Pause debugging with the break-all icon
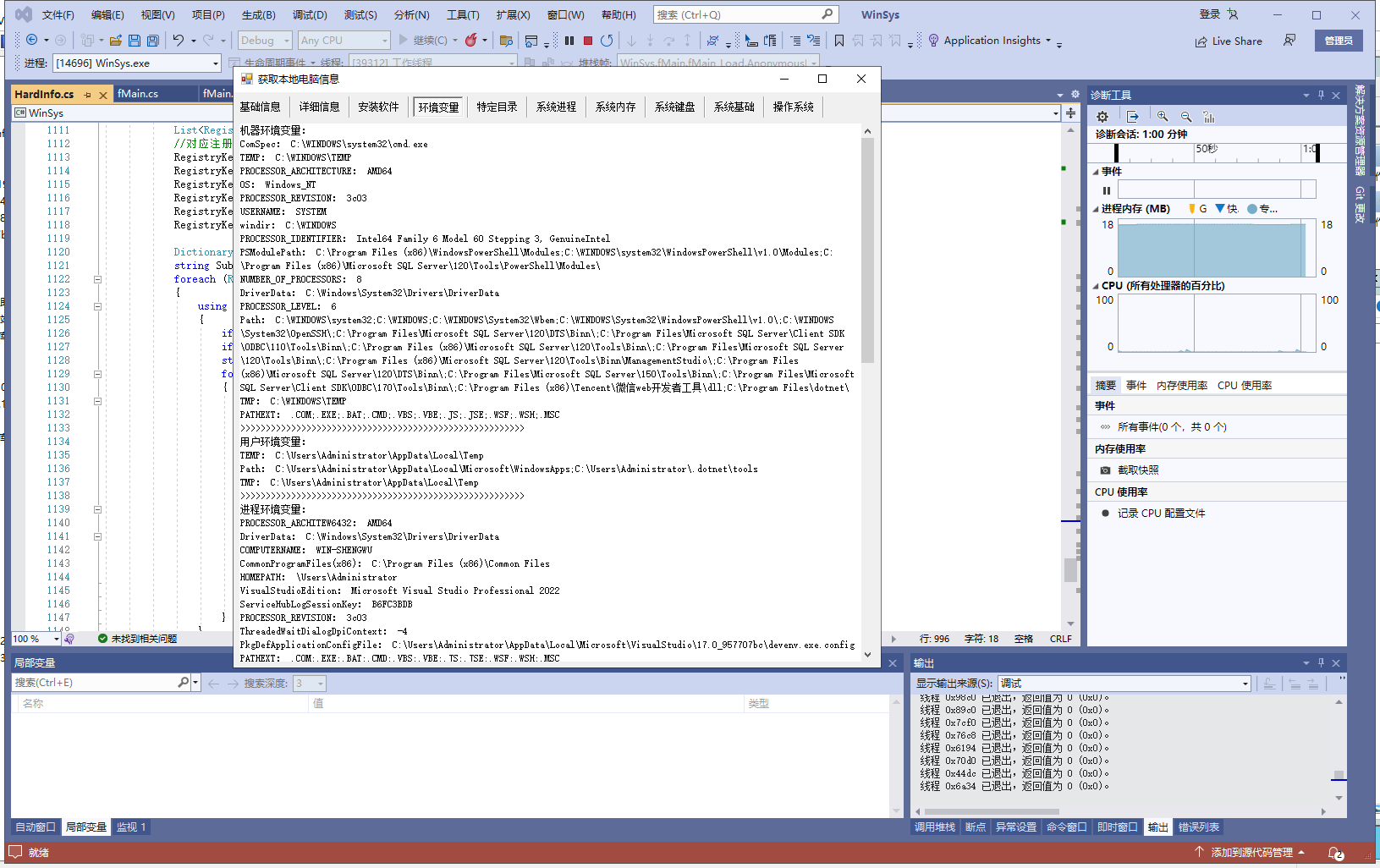The image size is (1380, 868). [x=569, y=40]
